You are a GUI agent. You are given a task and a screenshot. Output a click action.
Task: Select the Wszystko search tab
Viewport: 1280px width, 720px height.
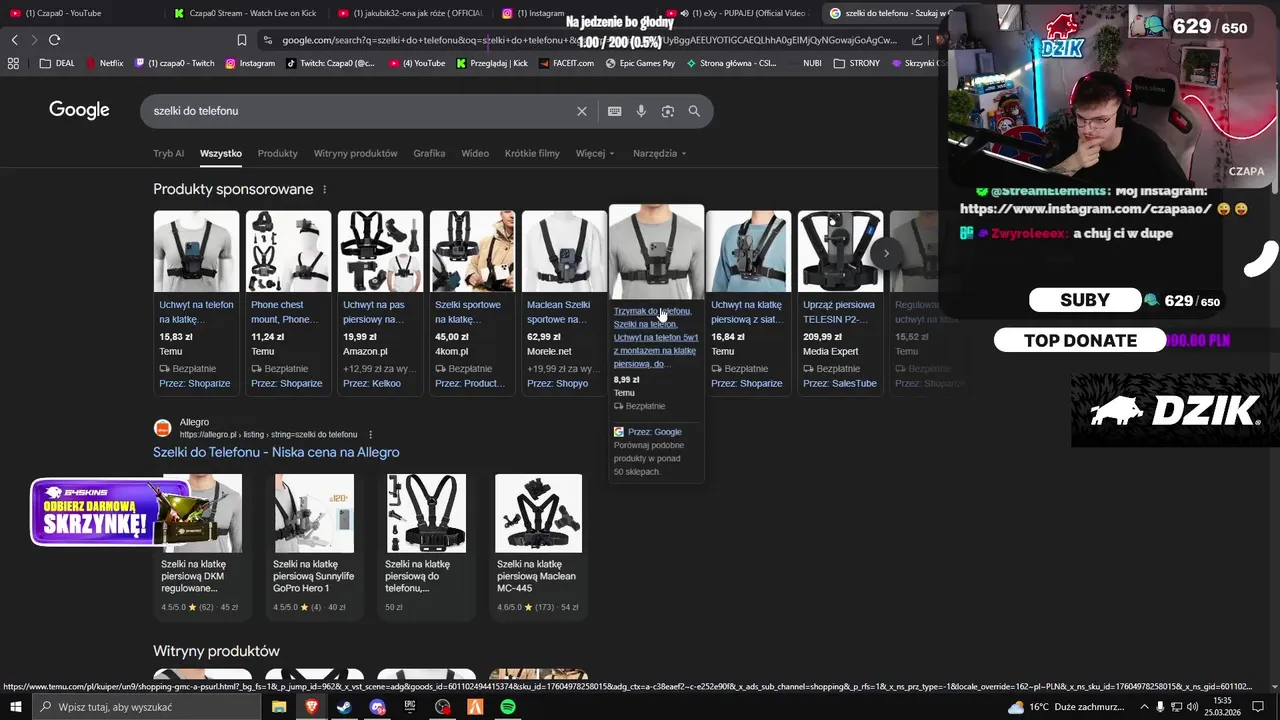pos(221,153)
